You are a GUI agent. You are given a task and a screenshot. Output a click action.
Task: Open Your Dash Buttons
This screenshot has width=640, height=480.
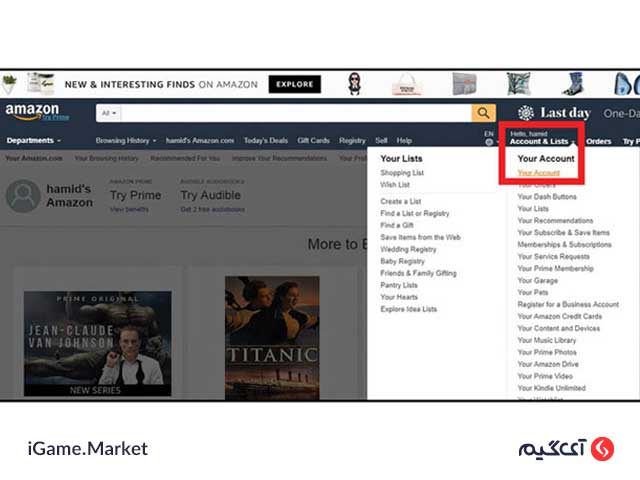point(547,197)
